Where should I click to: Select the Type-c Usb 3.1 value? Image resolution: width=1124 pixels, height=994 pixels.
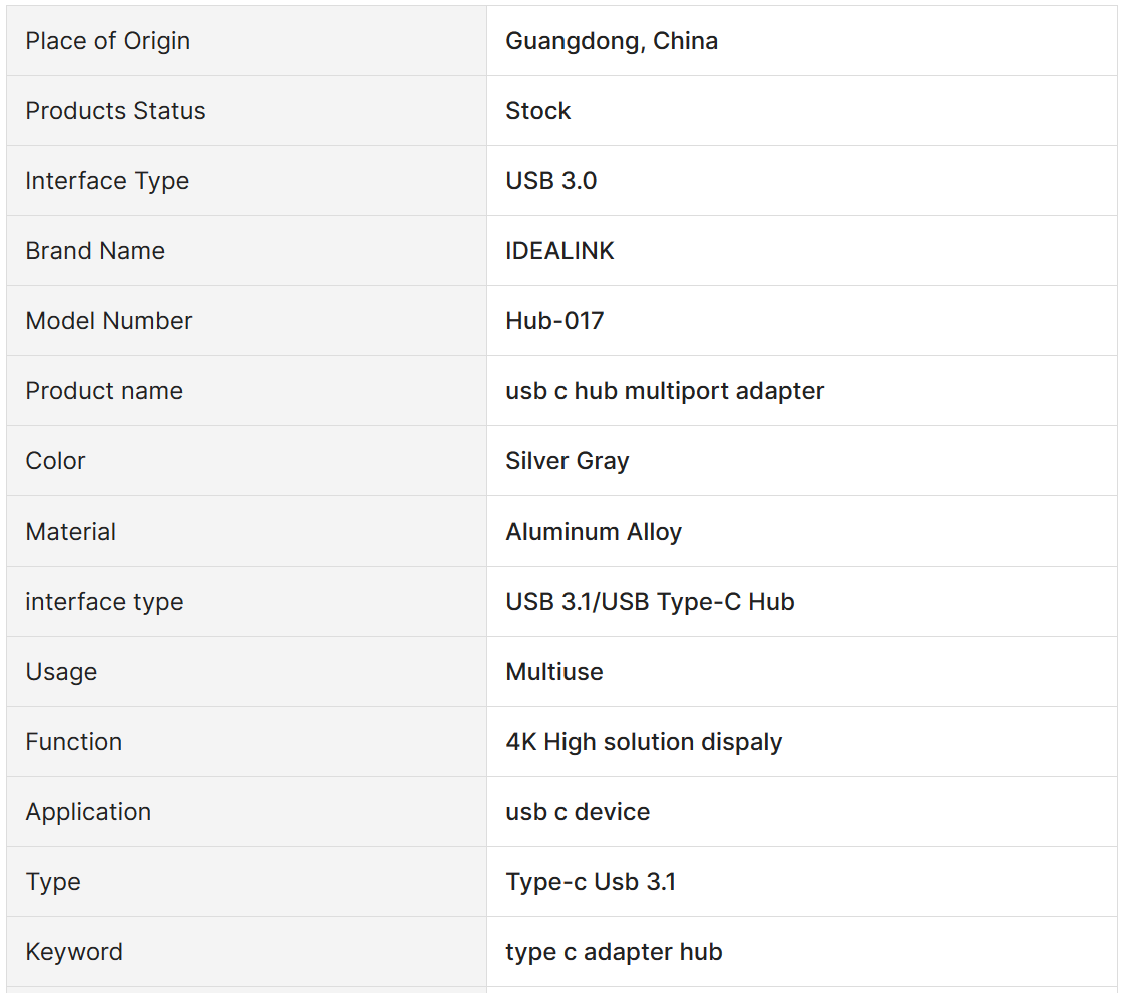[x=590, y=882]
